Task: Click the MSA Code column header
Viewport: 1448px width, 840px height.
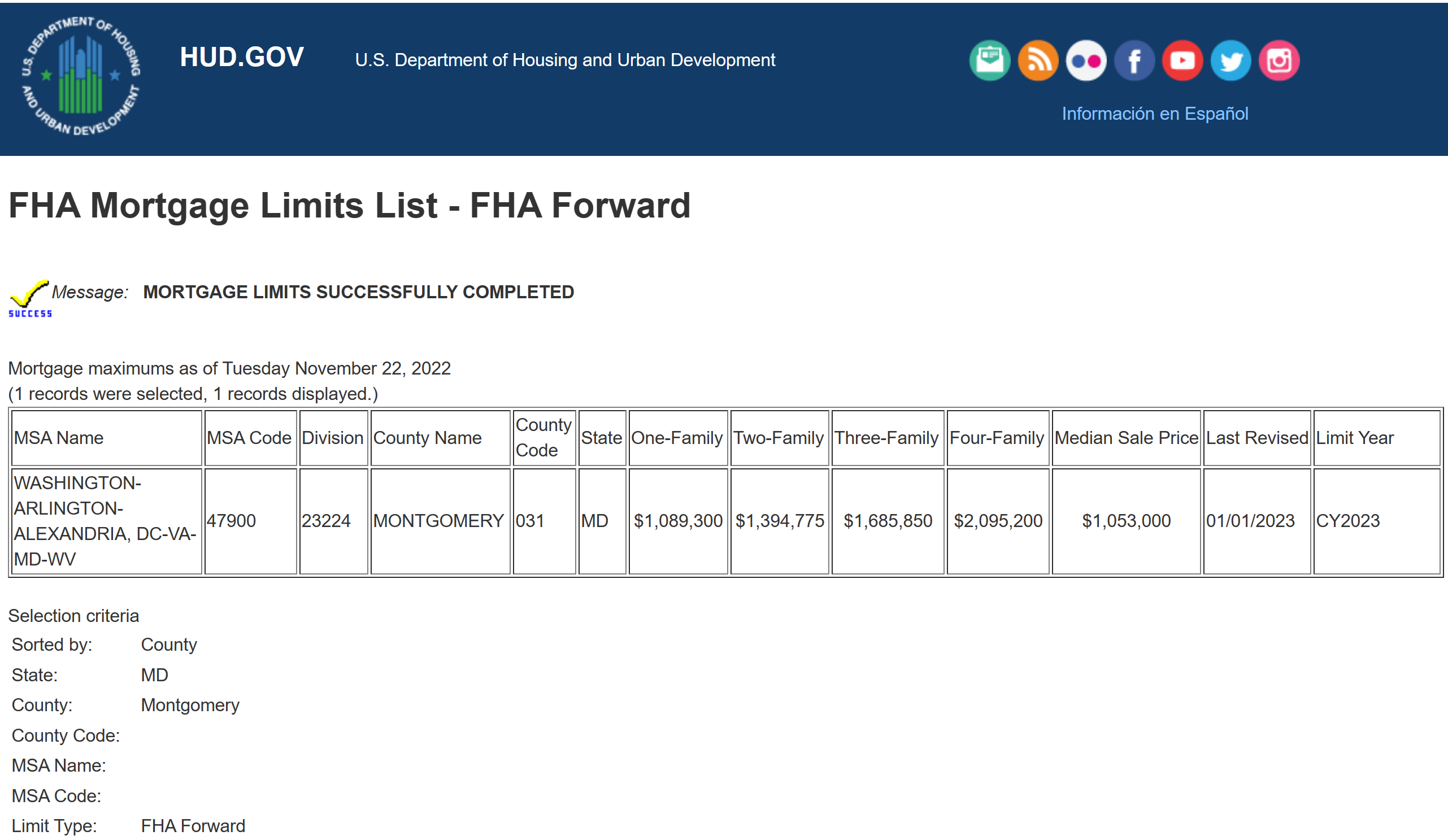Action: tap(250, 438)
